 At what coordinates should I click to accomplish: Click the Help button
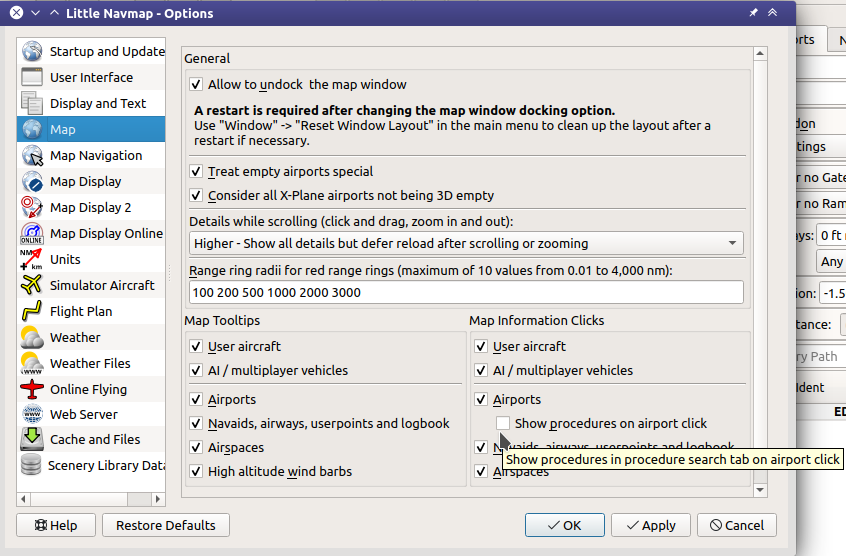point(56,525)
